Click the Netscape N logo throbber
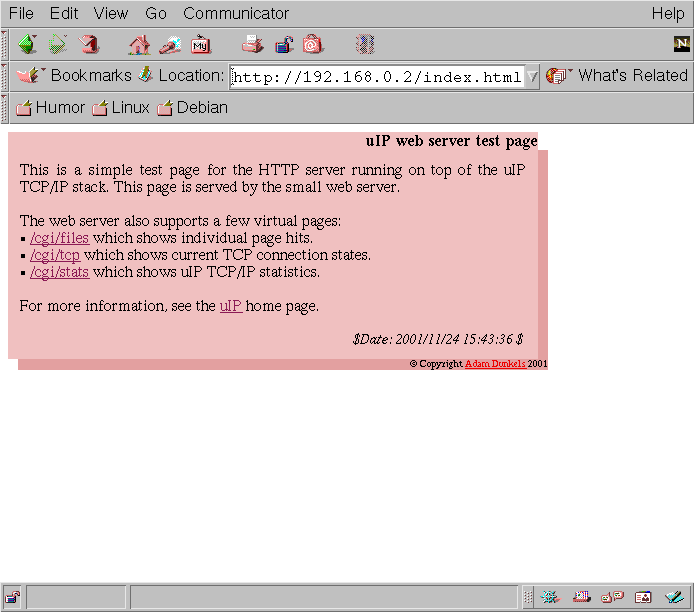 [x=682, y=43]
